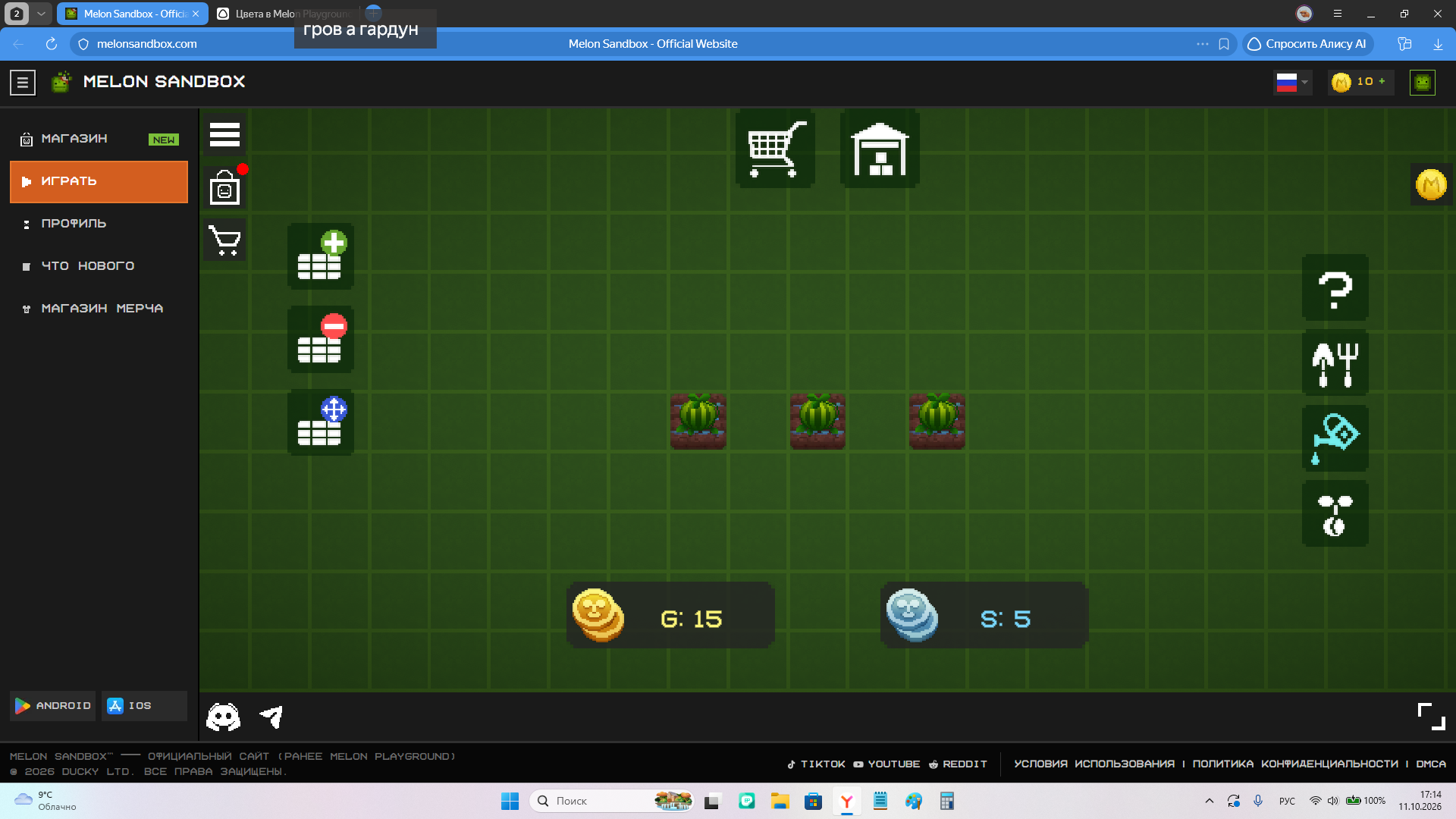Click the rightmost watermelon plant
1456x819 pixels.
point(937,421)
